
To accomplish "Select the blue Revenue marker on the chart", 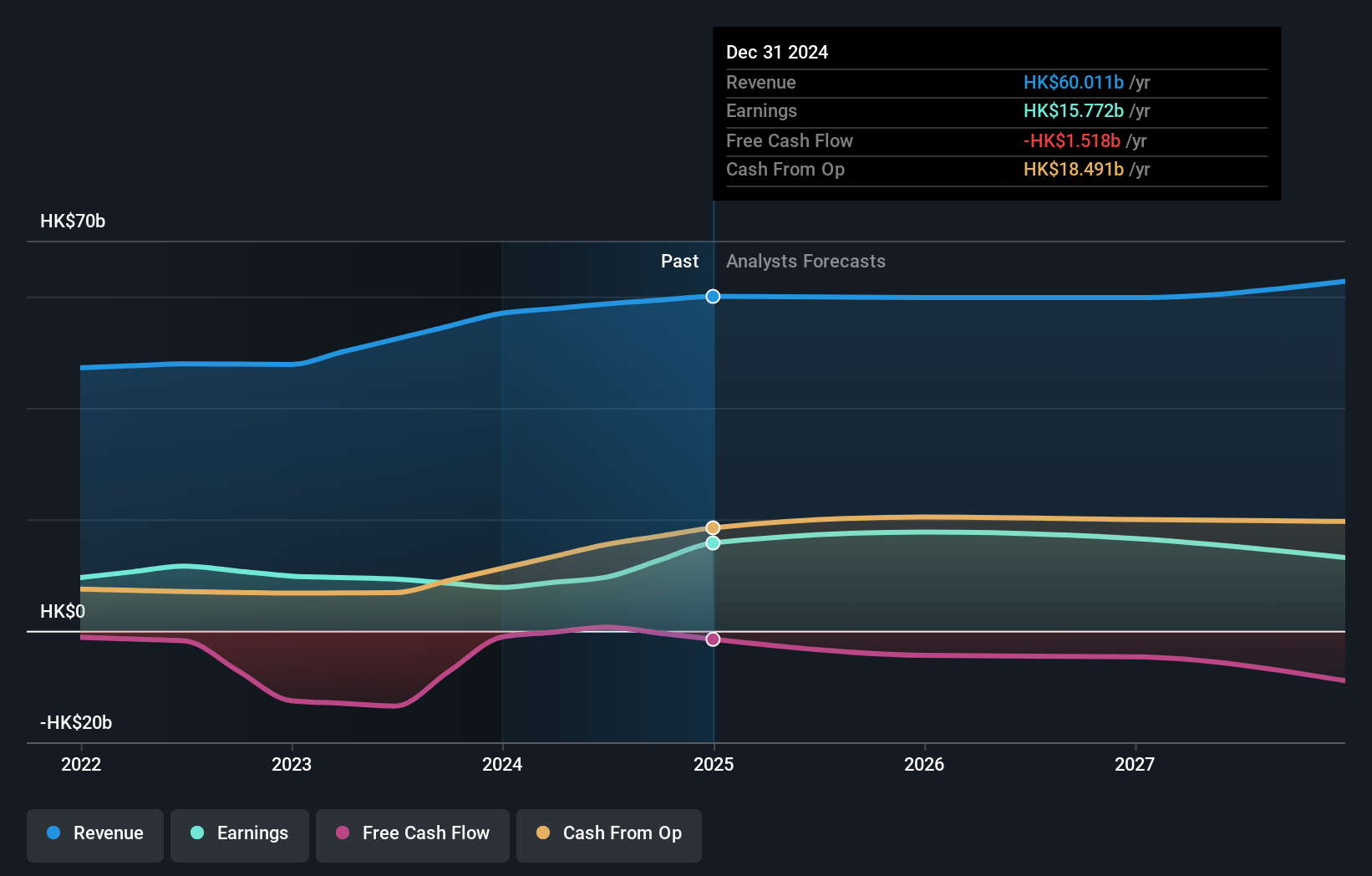I will point(713,296).
